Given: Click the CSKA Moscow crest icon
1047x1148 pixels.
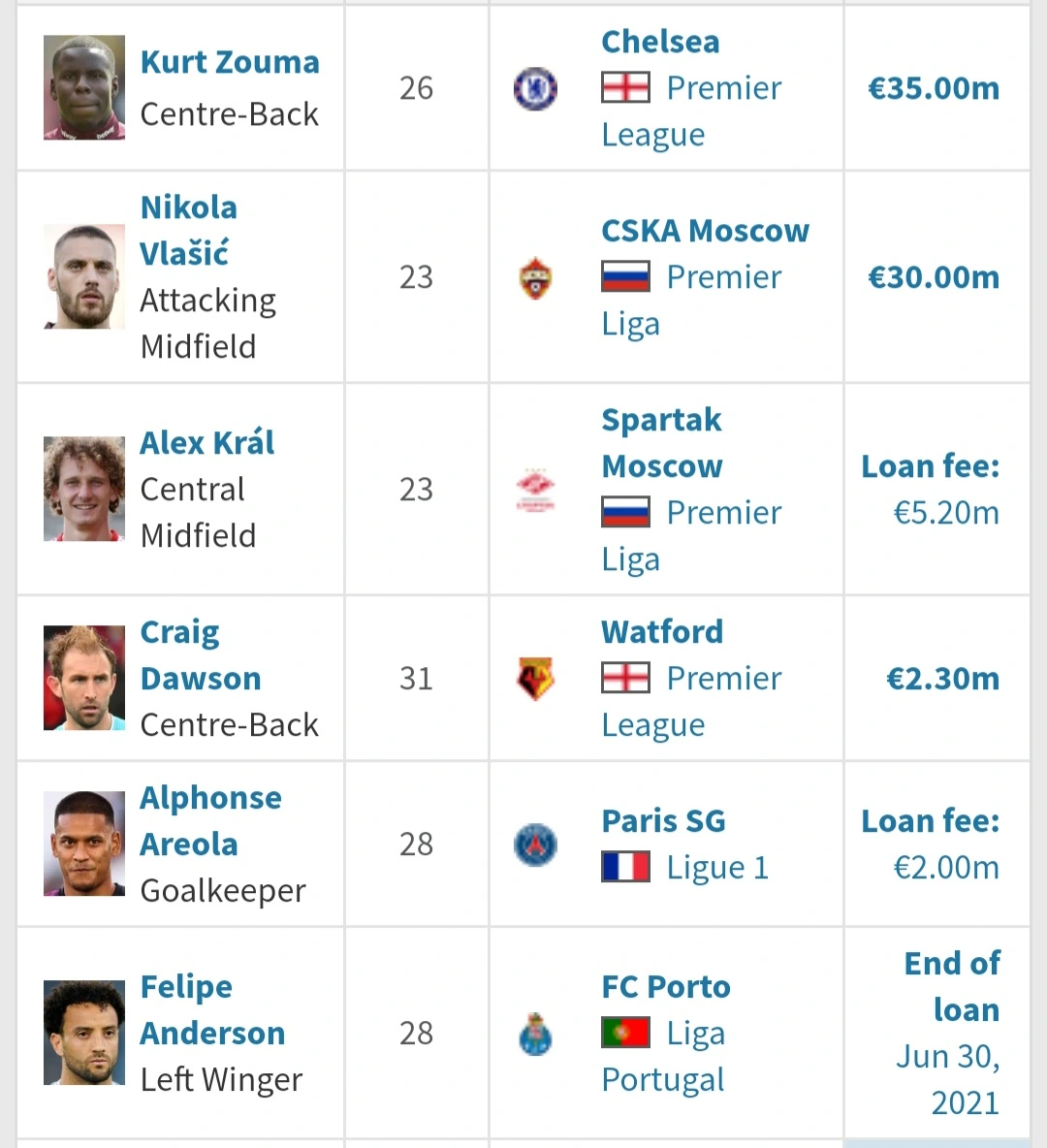Looking at the screenshot, I should (x=535, y=277).
